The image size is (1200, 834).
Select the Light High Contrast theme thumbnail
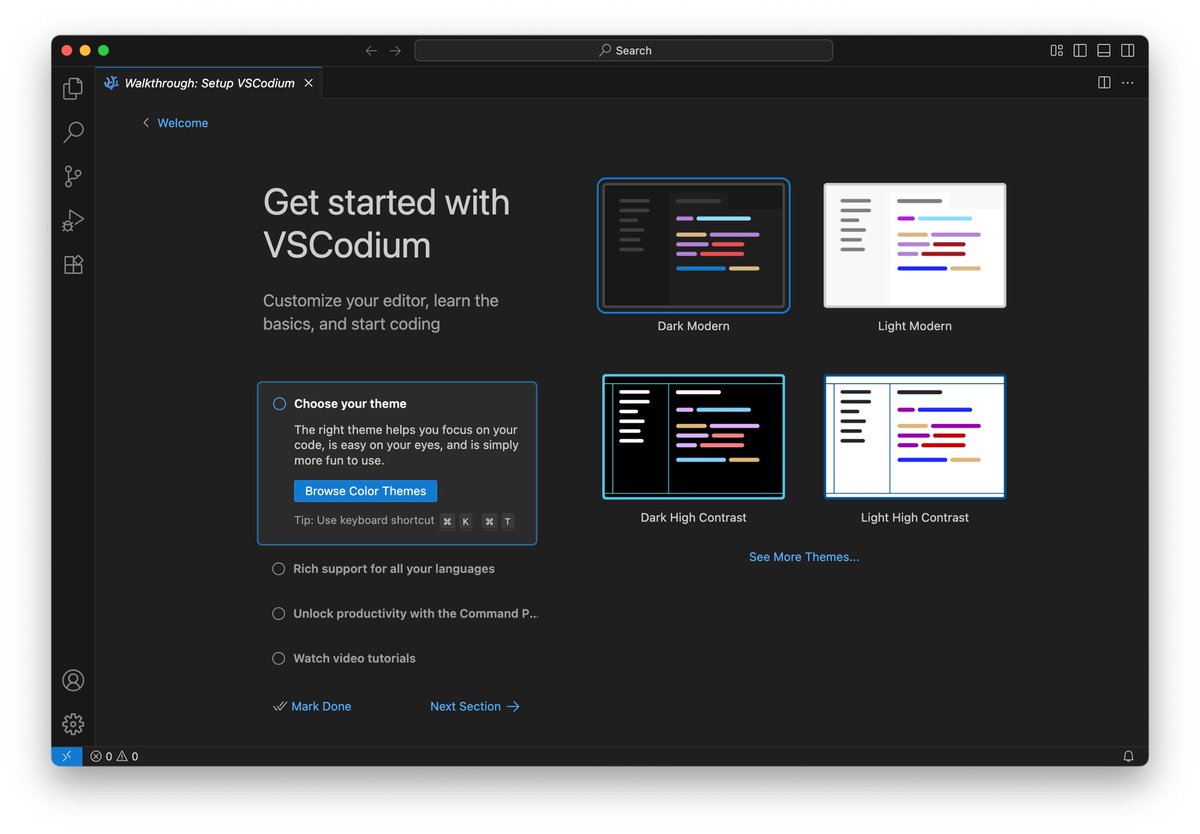click(x=915, y=437)
